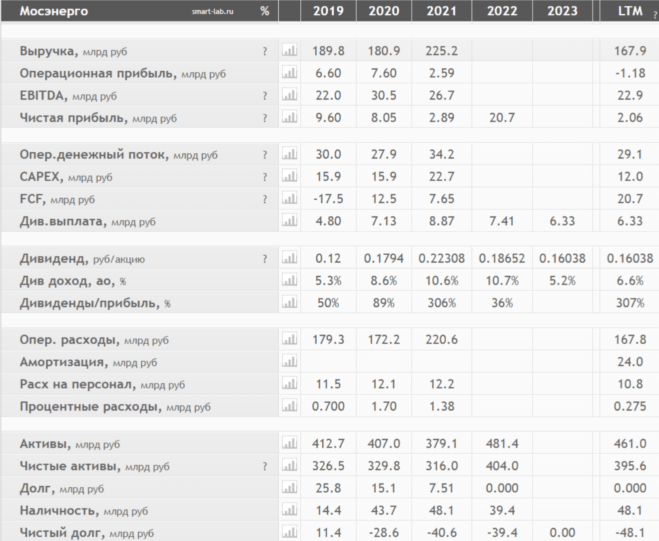Click the Выручка row label

73,51
